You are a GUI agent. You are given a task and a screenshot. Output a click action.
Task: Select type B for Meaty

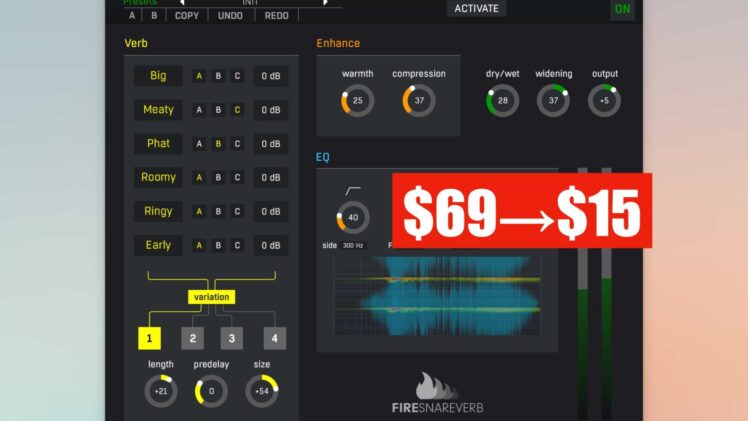click(218, 110)
